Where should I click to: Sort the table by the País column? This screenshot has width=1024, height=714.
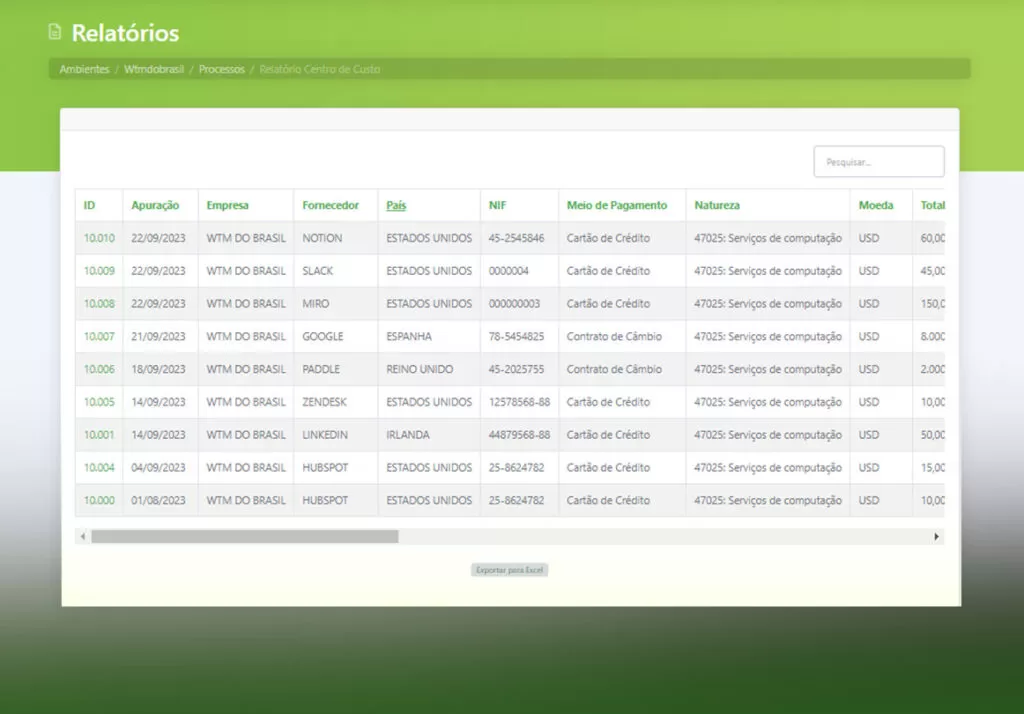(396, 205)
